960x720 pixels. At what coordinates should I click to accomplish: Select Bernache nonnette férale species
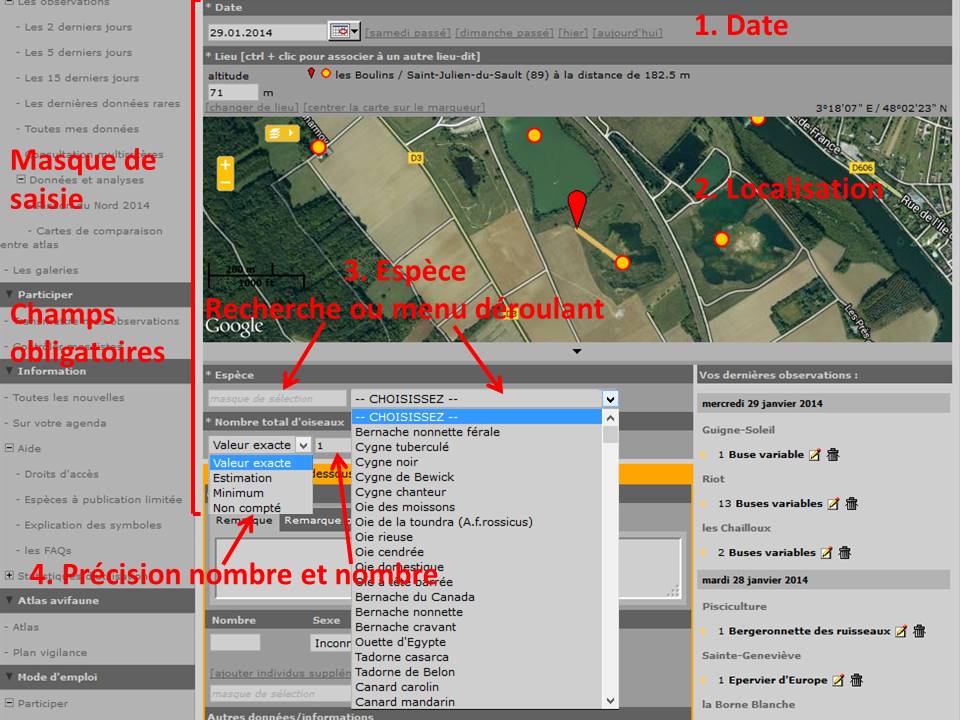477,432
